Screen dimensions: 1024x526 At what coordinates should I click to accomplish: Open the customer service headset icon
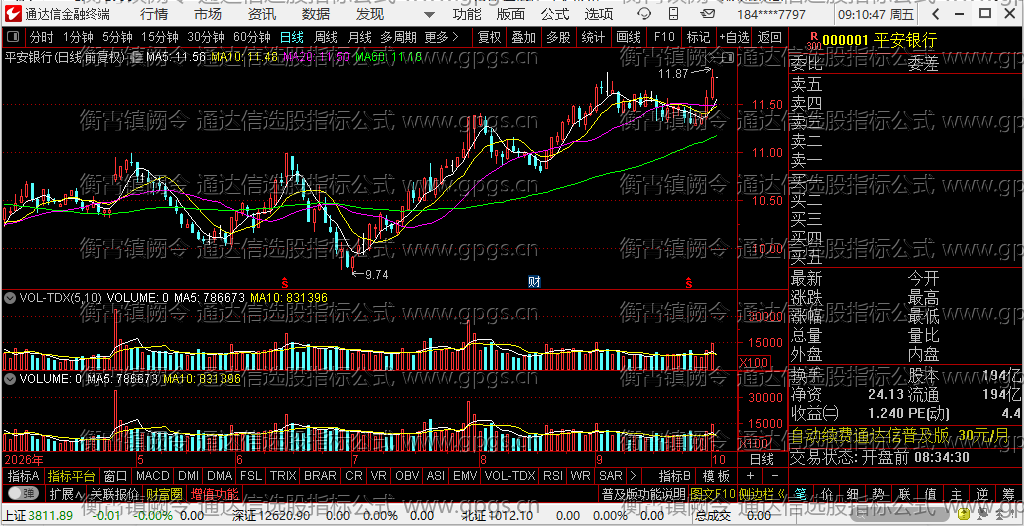click(644, 14)
